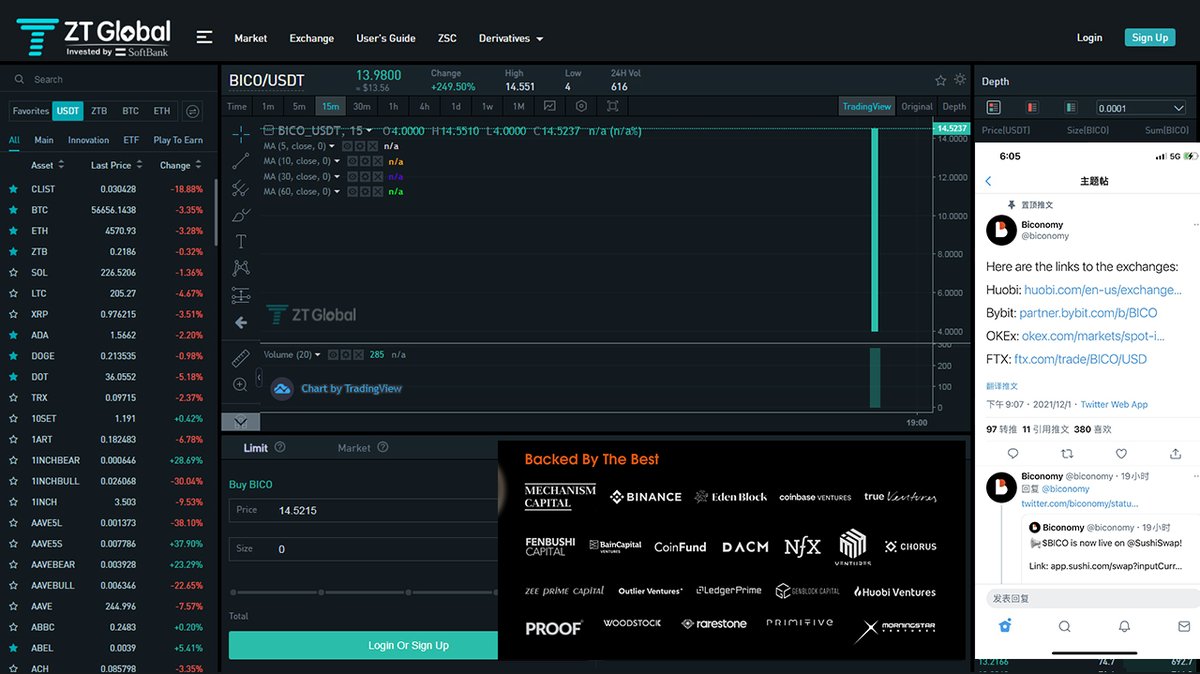Select the ruler measure tool
1200x674 pixels.
[x=241, y=357]
